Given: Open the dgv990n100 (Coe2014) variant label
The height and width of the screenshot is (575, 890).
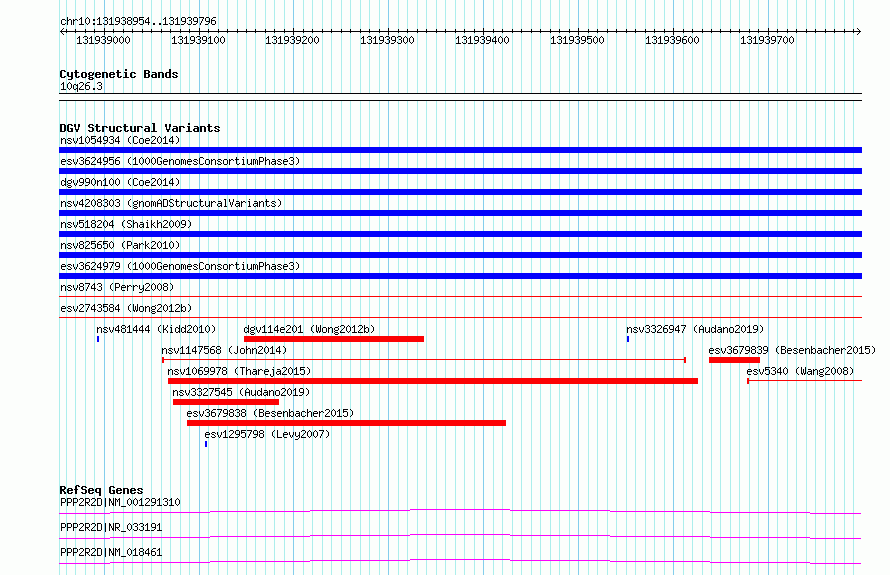Looking at the screenshot, I should tap(120, 182).
